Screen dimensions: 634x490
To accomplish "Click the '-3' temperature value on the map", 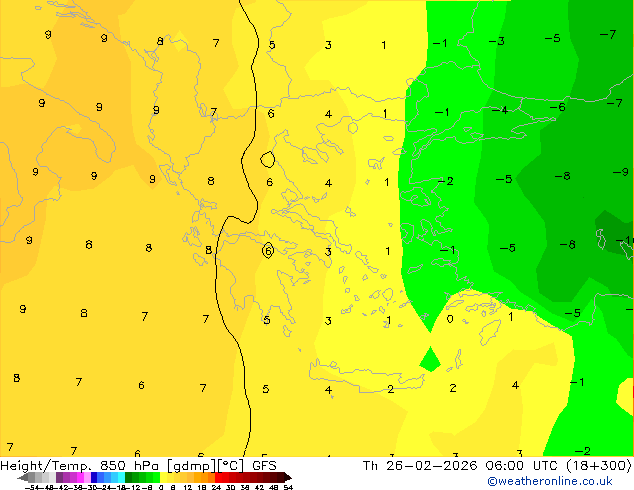I will click(497, 41).
